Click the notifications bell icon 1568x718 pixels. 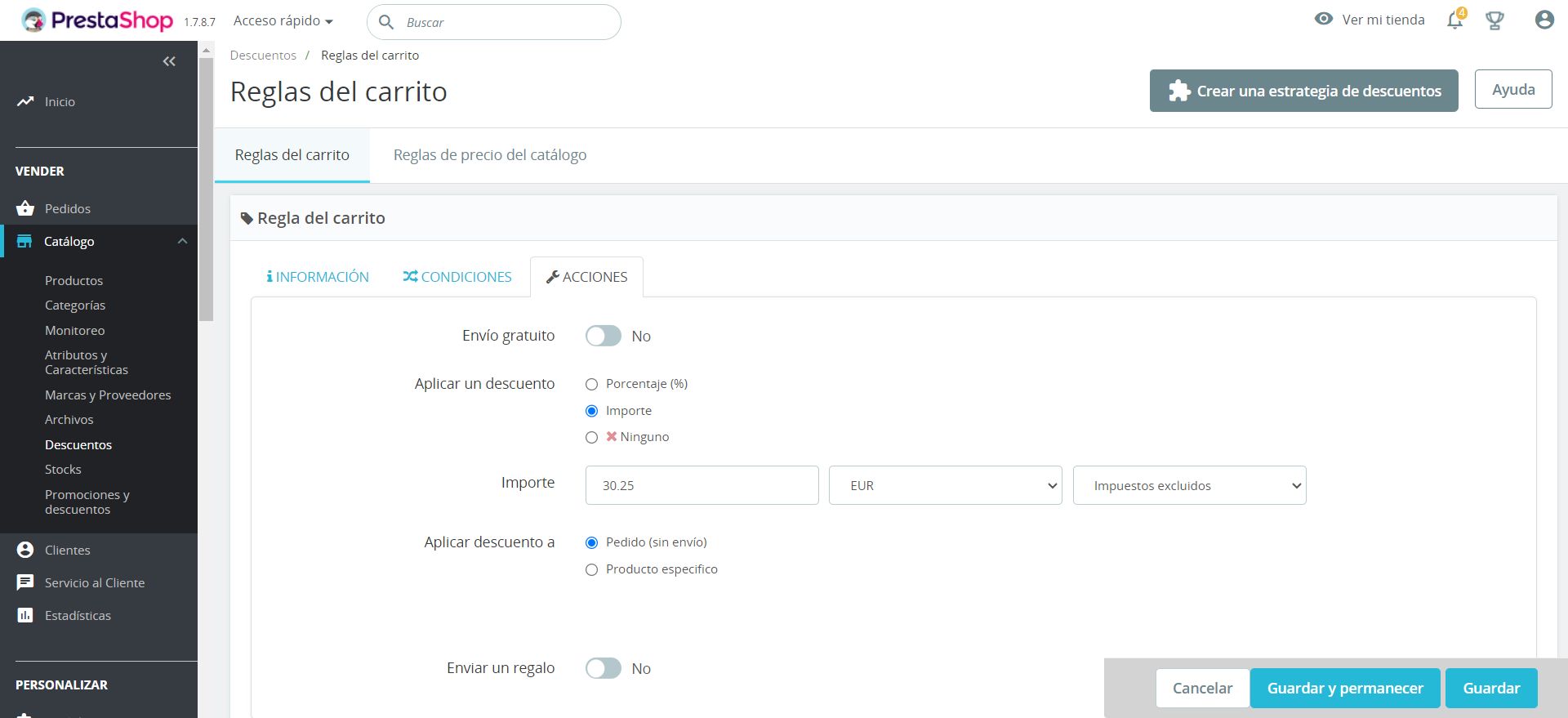point(1455,20)
